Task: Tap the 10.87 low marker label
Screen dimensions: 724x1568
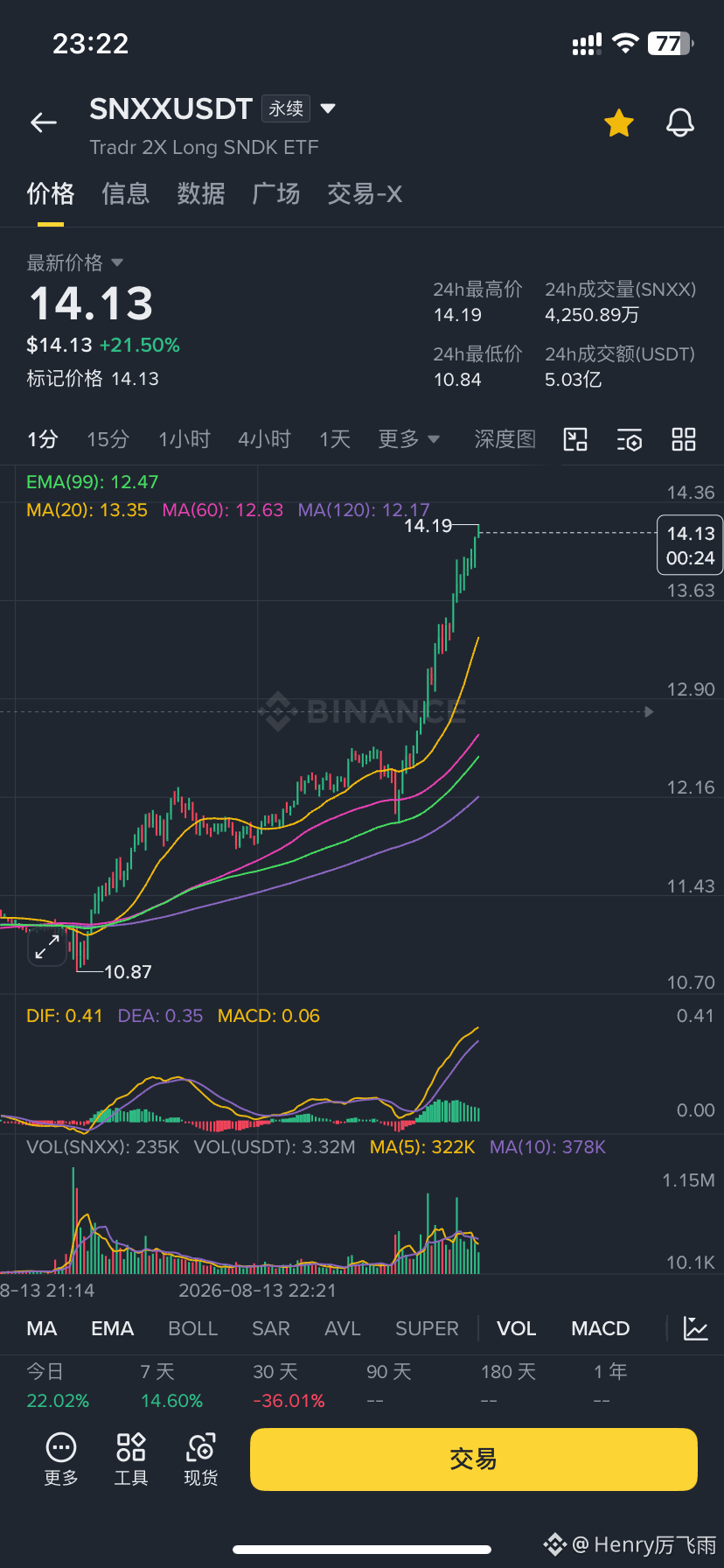Action: (128, 972)
